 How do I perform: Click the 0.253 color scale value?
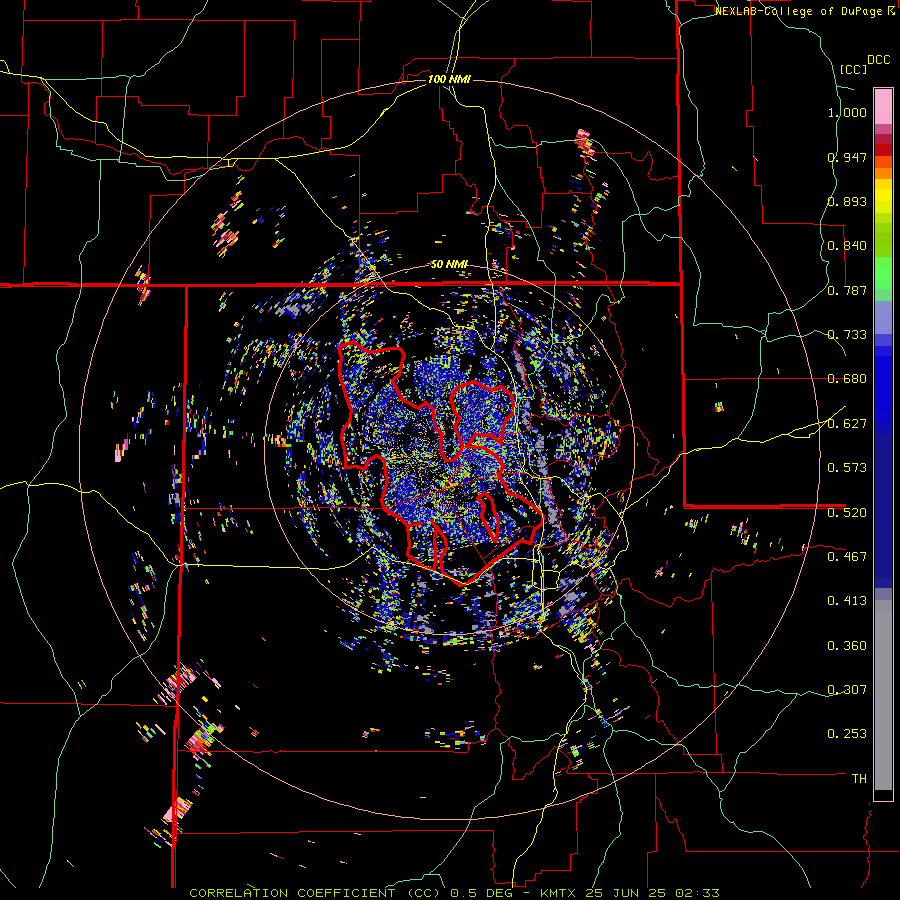(x=847, y=734)
